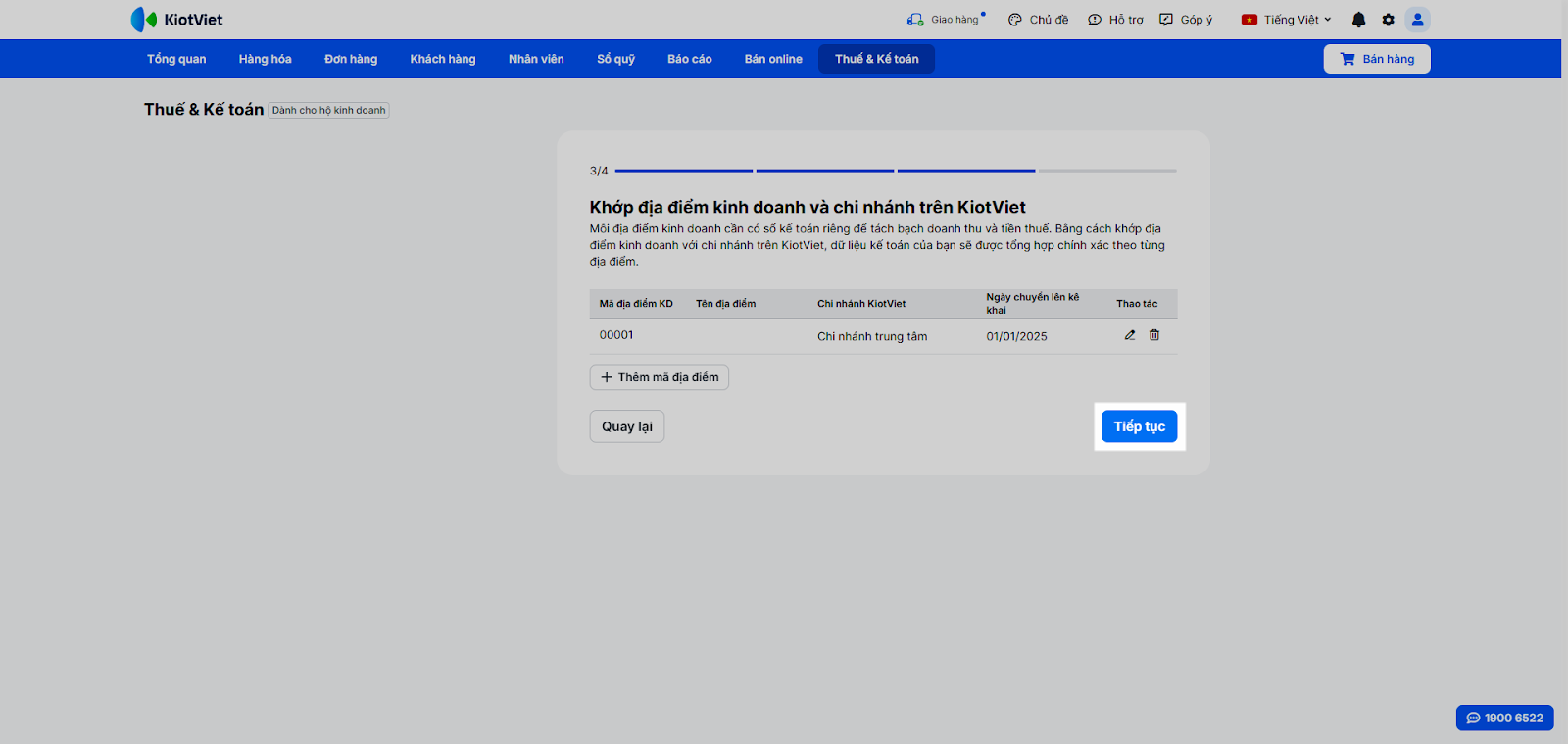The height and width of the screenshot is (744, 1568).
Task: Click the Thêm mã địa điểm button
Action: click(660, 377)
